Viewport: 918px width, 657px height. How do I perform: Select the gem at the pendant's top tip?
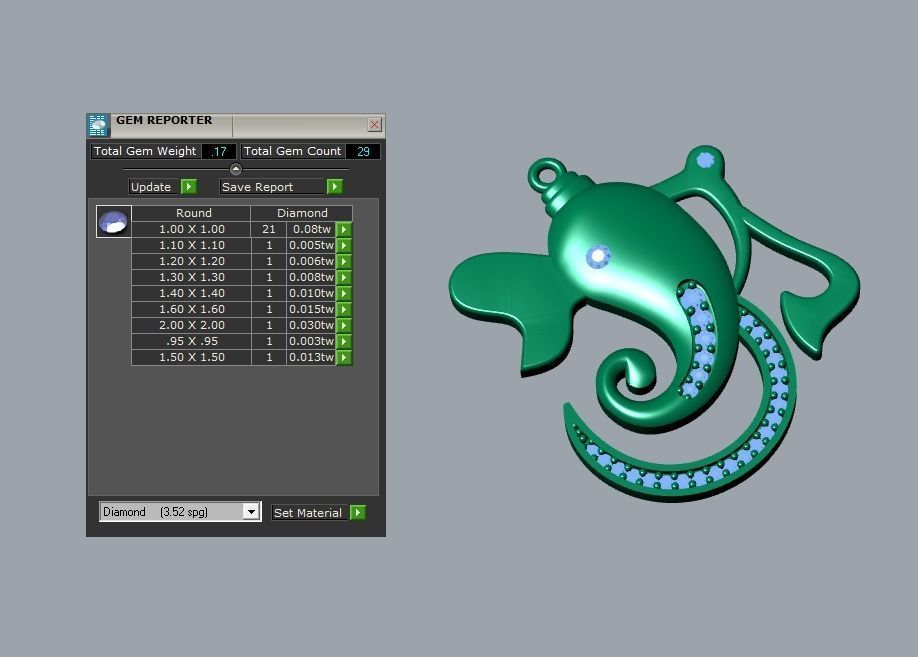point(706,159)
